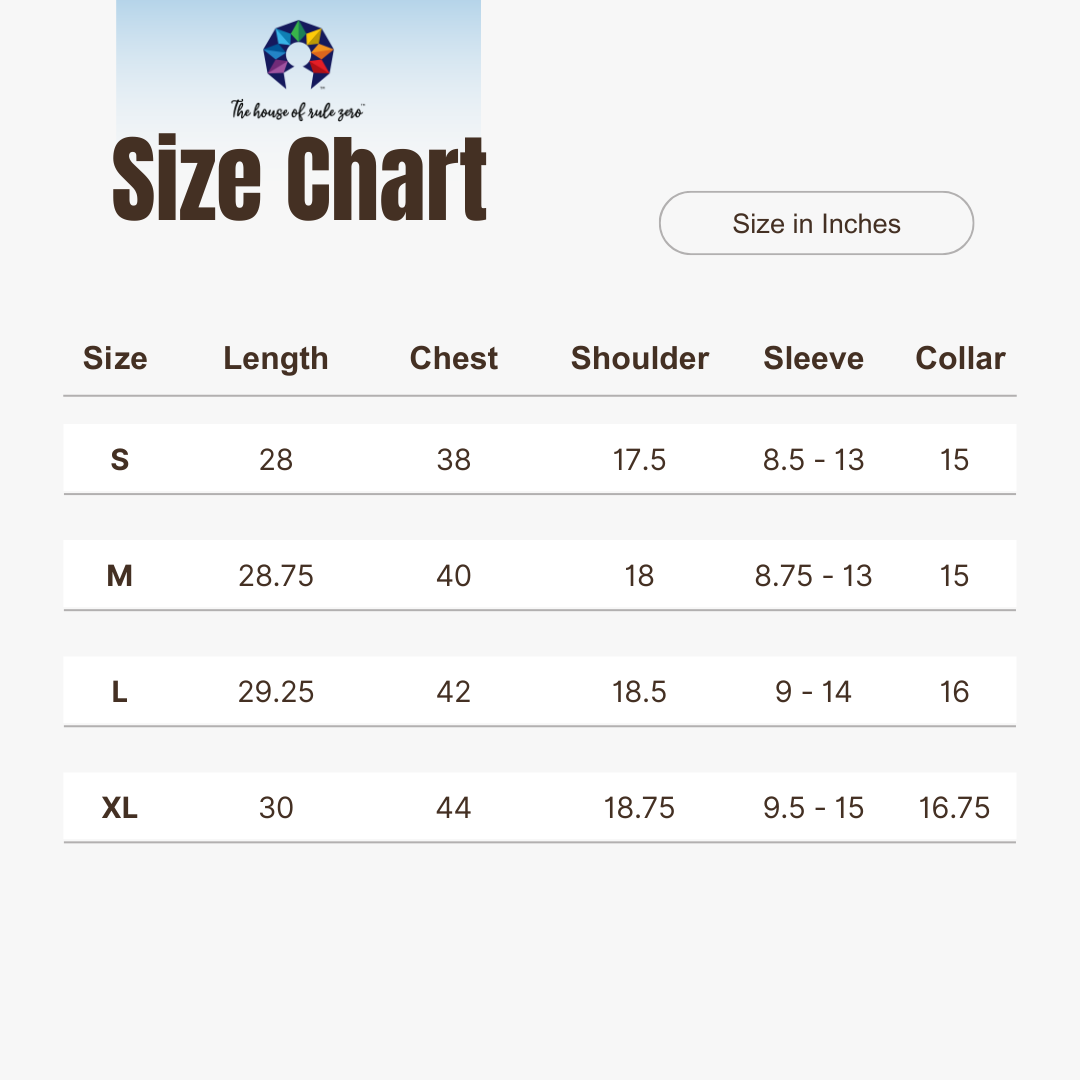Viewport: 1080px width, 1080px height.
Task: Click the Sleeve column header
Action: pyautogui.click(x=813, y=358)
